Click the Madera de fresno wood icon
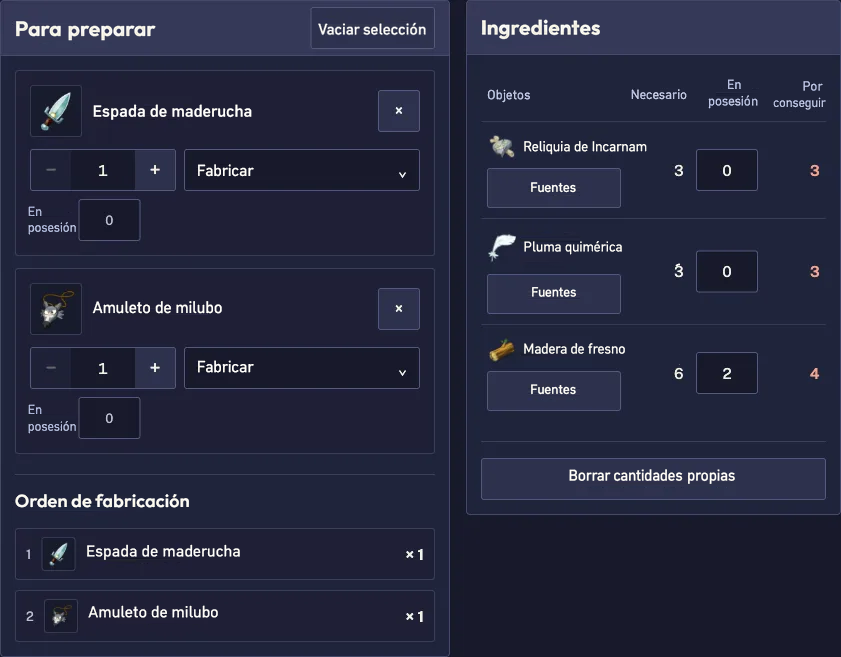The width and height of the screenshot is (841, 657). pos(501,350)
